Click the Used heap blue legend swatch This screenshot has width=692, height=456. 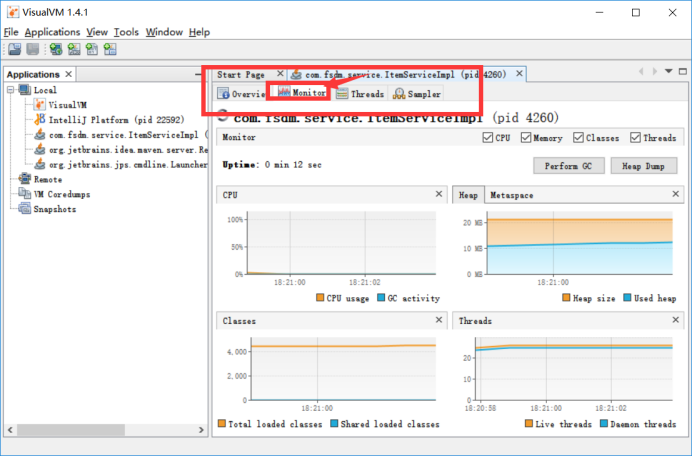(x=627, y=298)
